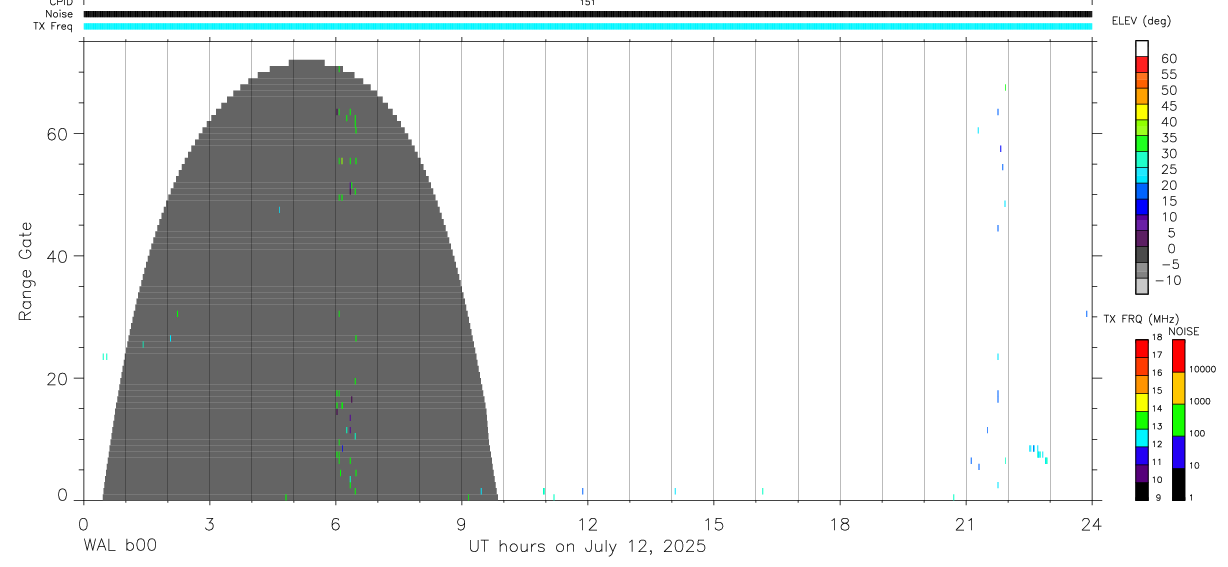Select x-axis tick label '21'
This screenshot has width=1228, height=567.
click(965, 523)
